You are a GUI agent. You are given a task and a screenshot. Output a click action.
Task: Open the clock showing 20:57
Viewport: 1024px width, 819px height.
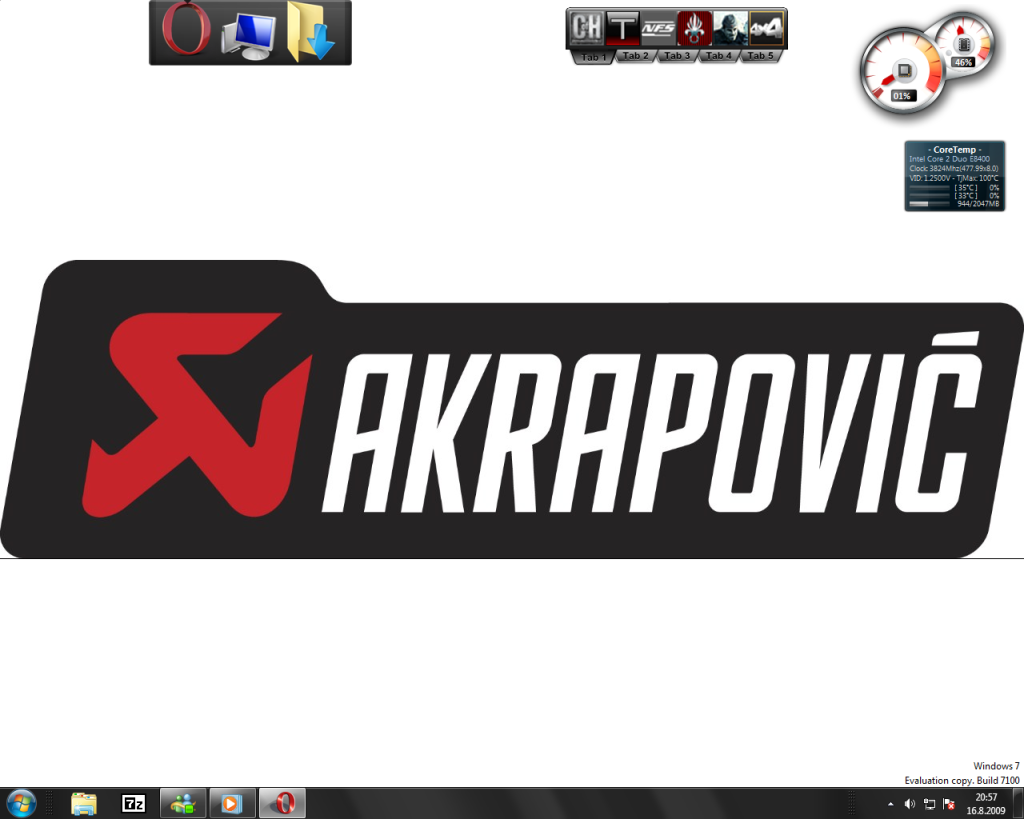tap(986, 804)
